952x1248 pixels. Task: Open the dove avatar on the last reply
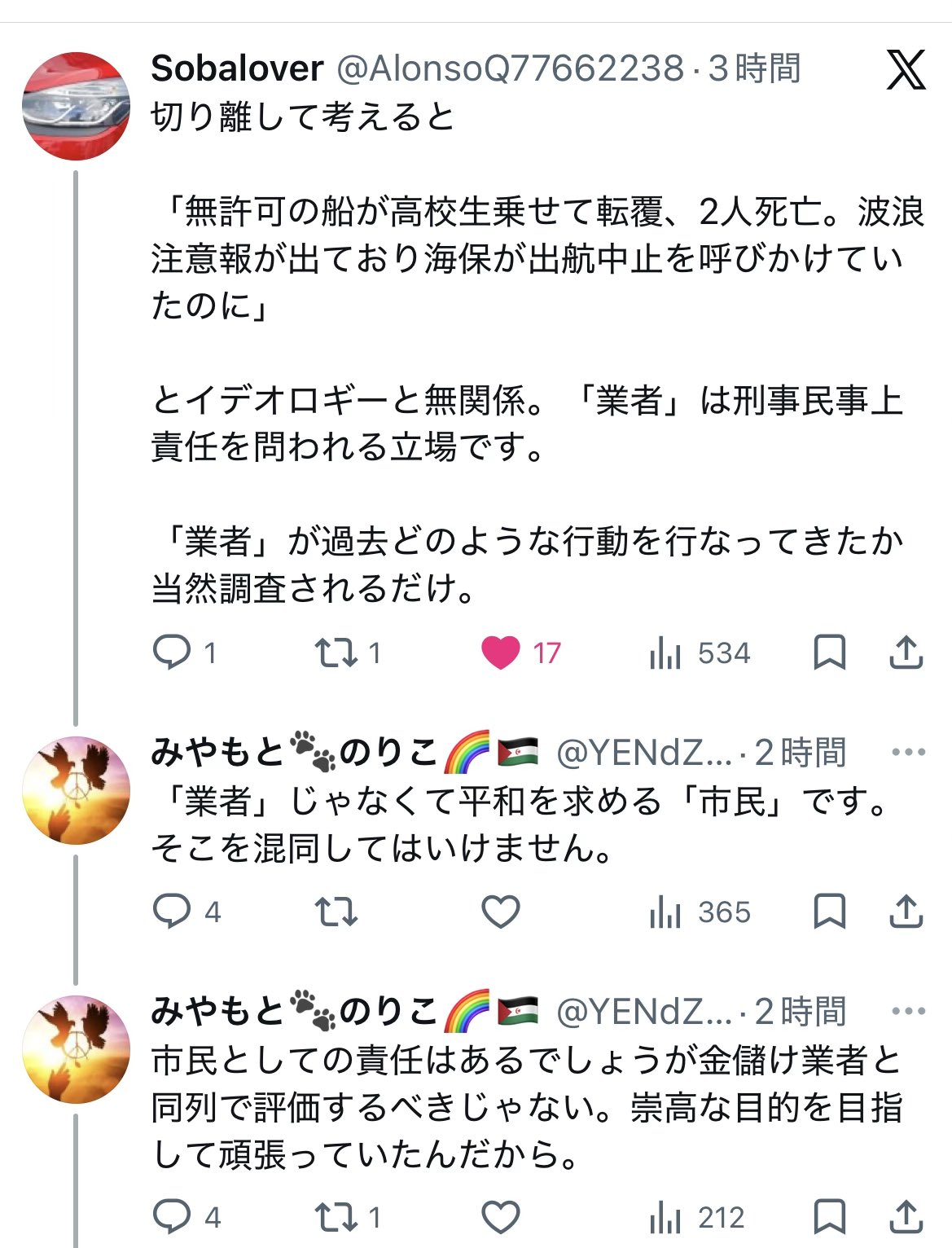tap(76, 1049)
